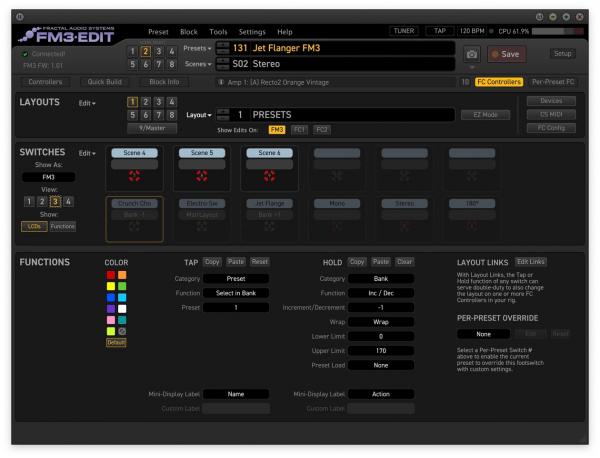Click the preset number stepper buttons beside 131
This screenshot has height=458, width=600.
[223, 48]
